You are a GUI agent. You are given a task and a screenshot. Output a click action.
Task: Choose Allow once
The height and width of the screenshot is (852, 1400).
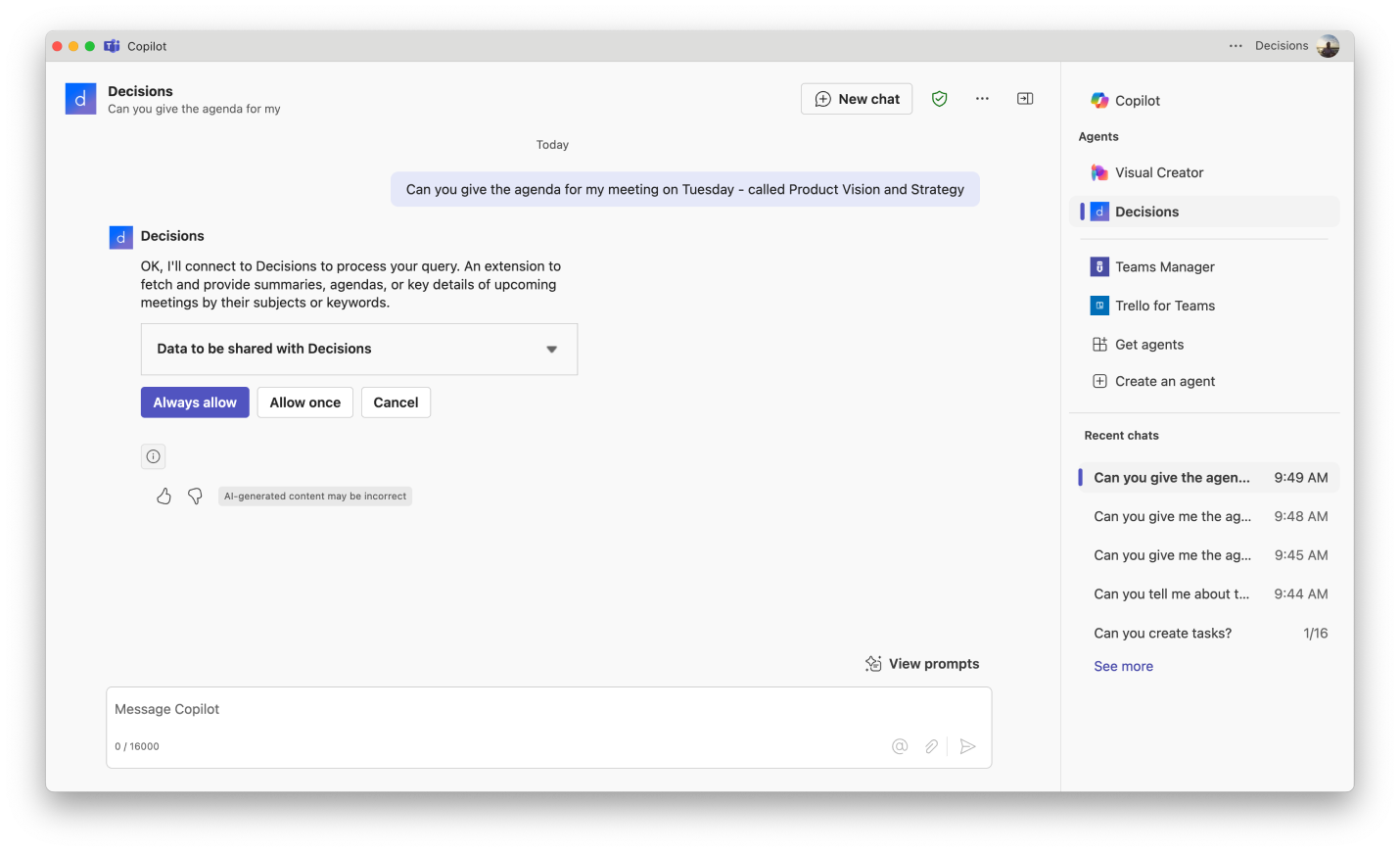305,402
